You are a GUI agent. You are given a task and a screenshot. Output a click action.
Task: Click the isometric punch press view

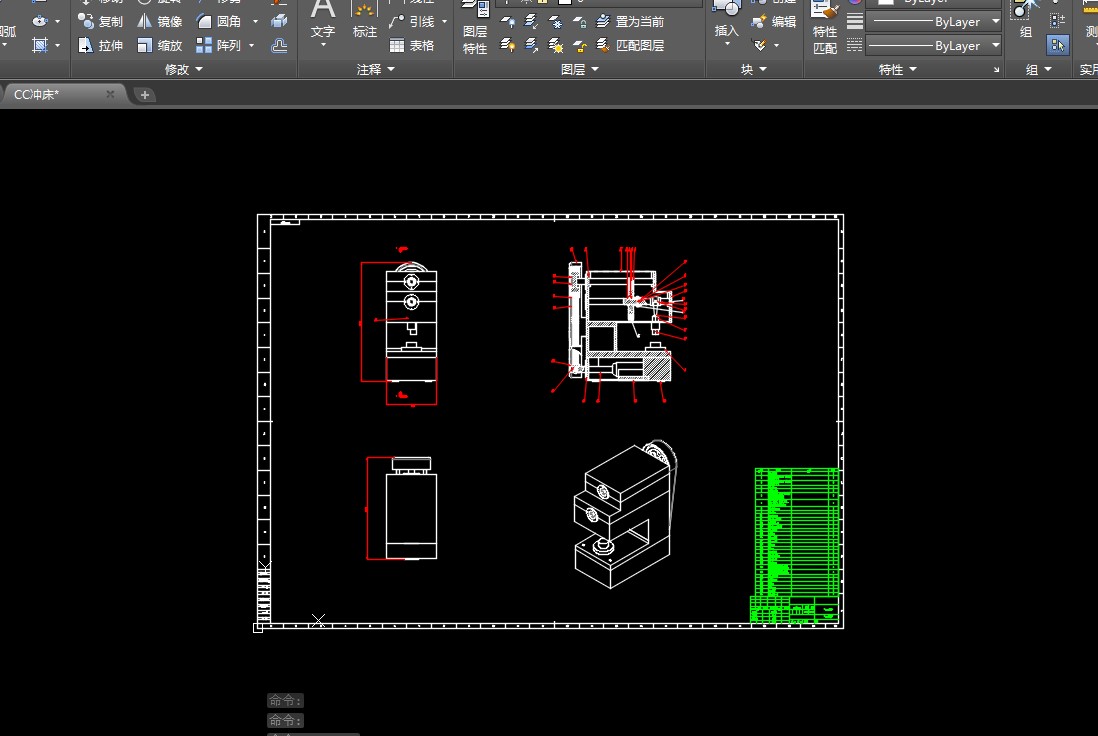625,514
